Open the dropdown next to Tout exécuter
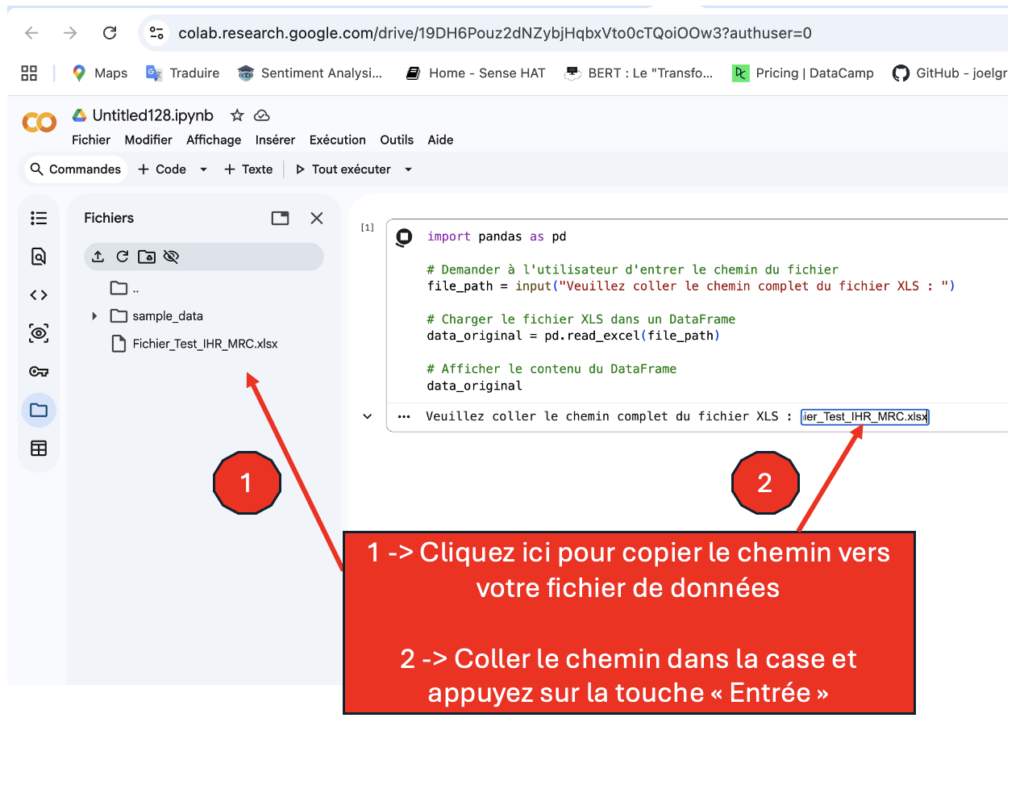Image resolution: width=1024 pixels, height=789 pixels. coord(408,170)
